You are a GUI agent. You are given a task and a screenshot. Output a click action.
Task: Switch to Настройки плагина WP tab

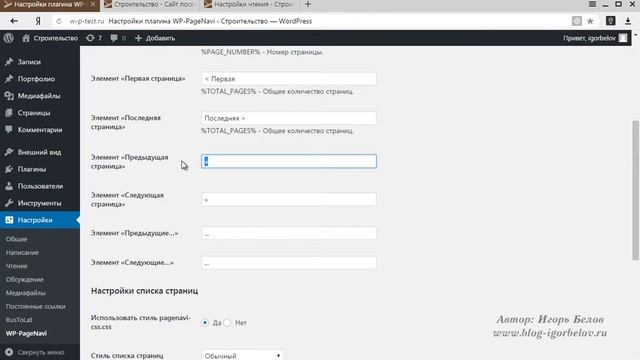click(x=49, y=4)
